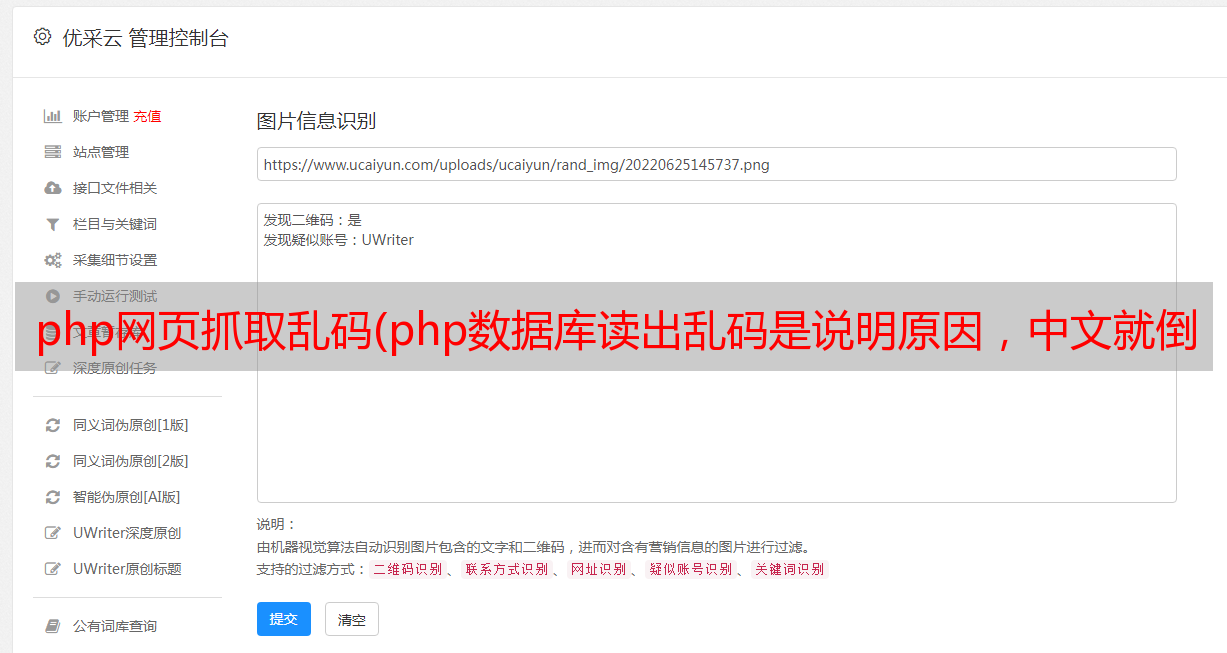Click the edit icon beside UWriter深度原创
Viewport: 1227px width, 653px height.
pyautogui.click(x=53, y=533)
